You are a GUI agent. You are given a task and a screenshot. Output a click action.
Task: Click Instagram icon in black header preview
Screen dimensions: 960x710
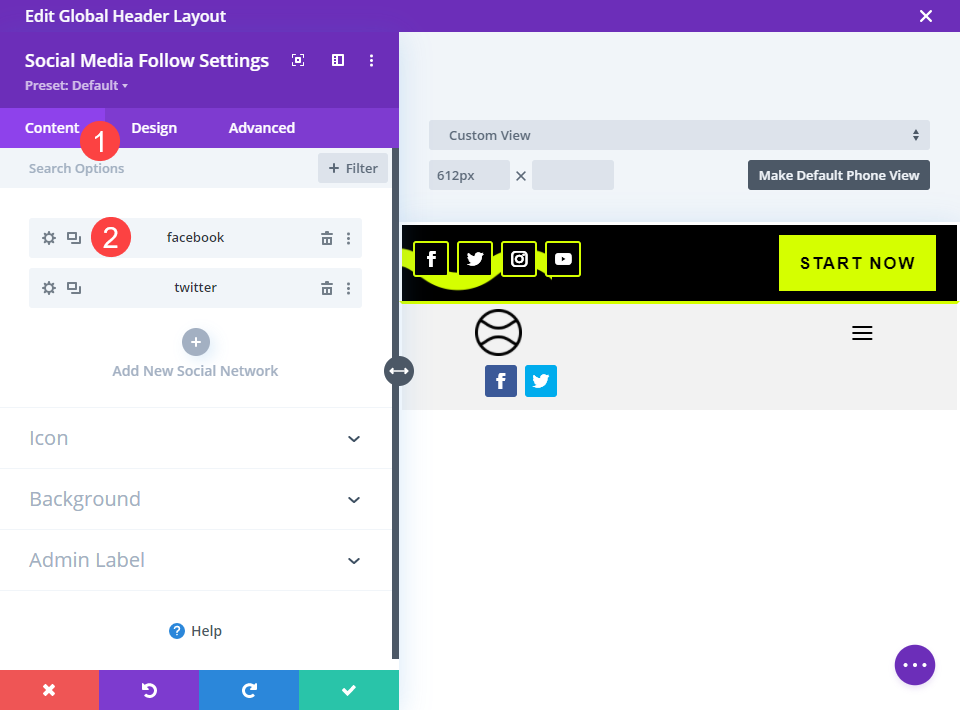pos(519,259)
